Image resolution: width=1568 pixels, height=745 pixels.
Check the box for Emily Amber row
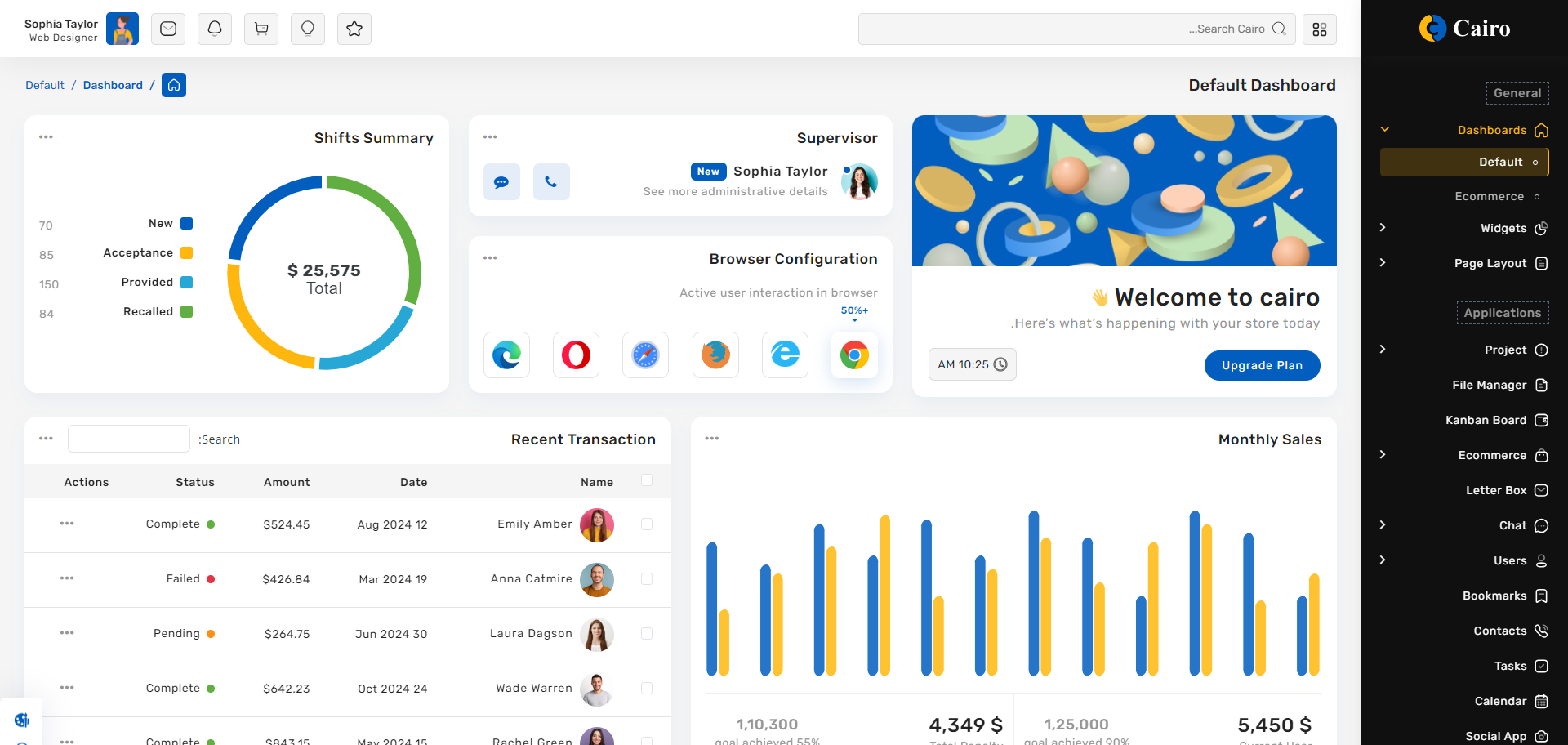coord(647,524)
